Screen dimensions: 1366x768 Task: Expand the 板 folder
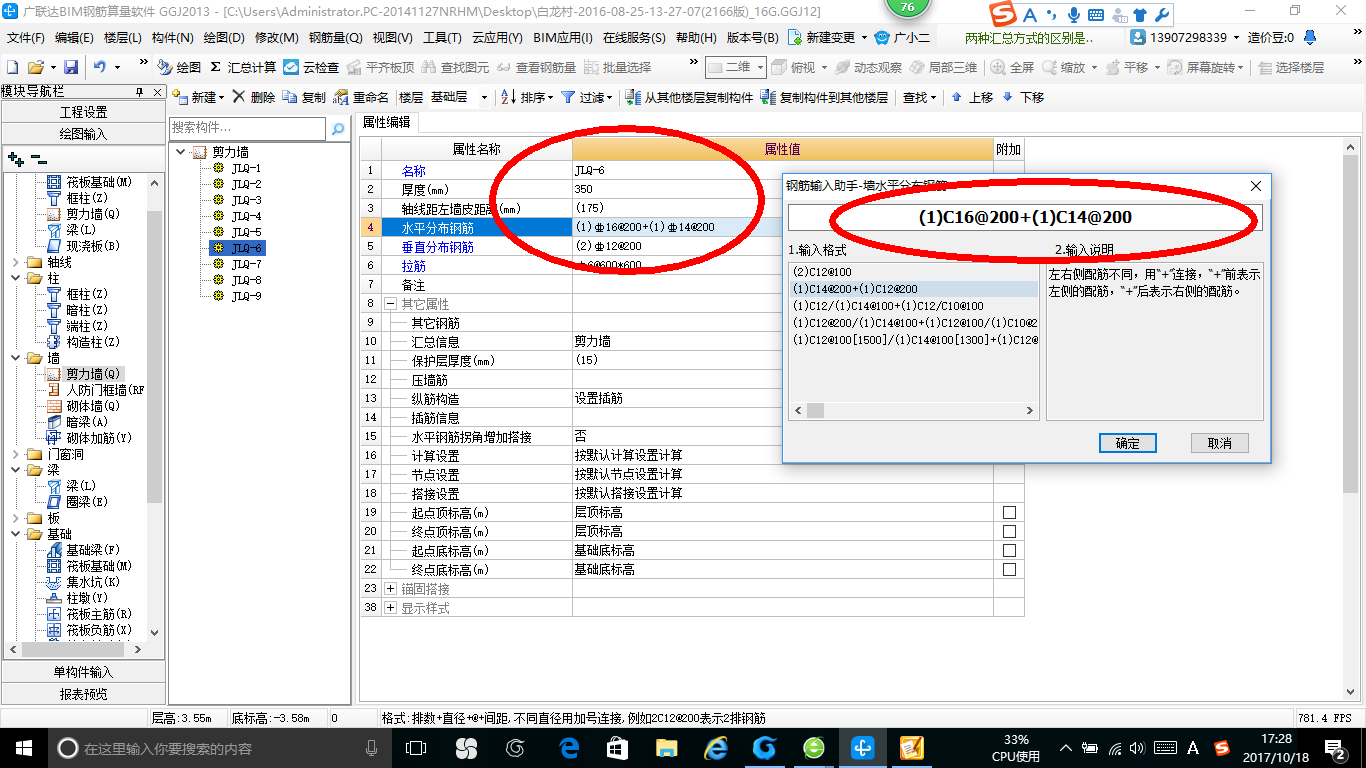(x=16, y=518)
